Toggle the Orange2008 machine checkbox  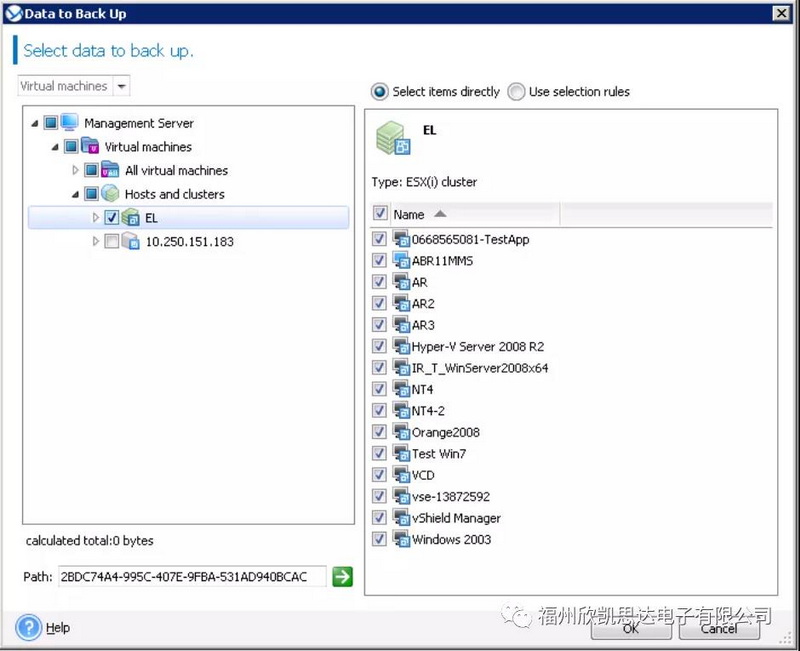click(x=379, y=432)
